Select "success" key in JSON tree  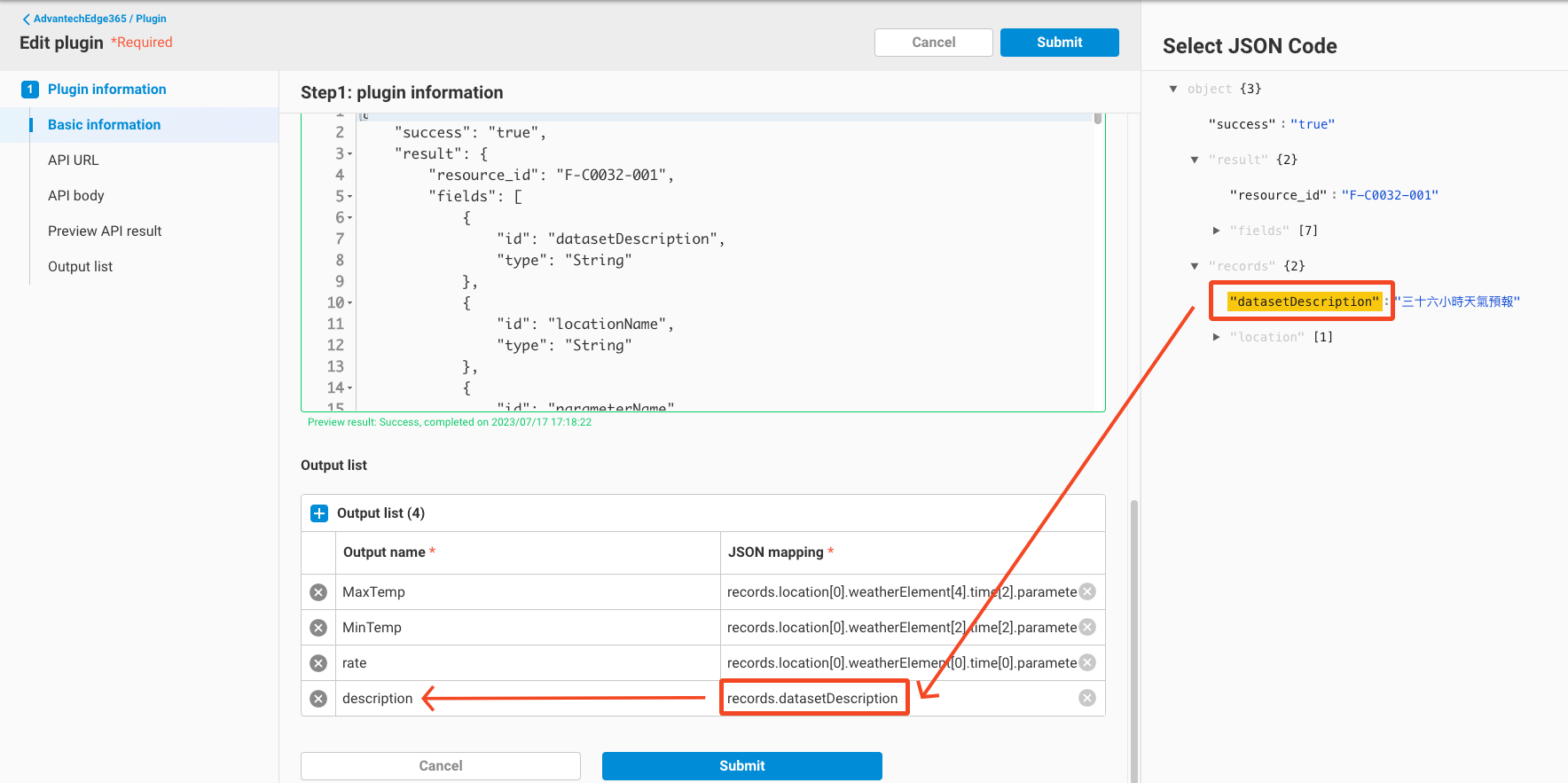tap(1242, 124)
